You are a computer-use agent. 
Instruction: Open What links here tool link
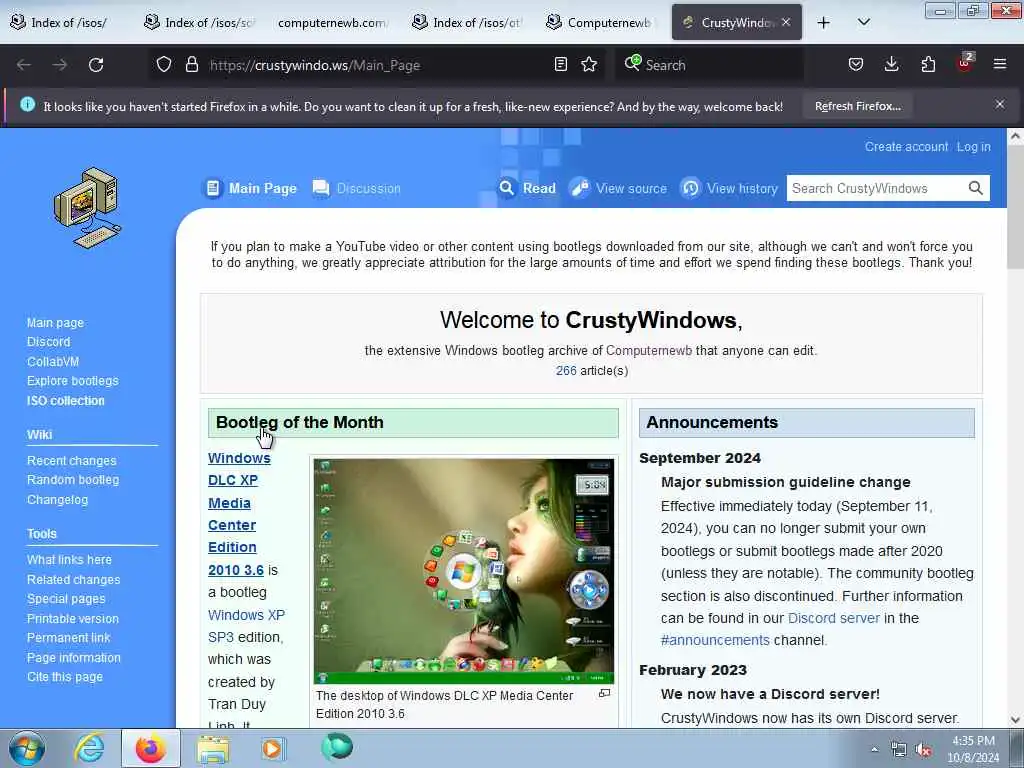point(69,560)
